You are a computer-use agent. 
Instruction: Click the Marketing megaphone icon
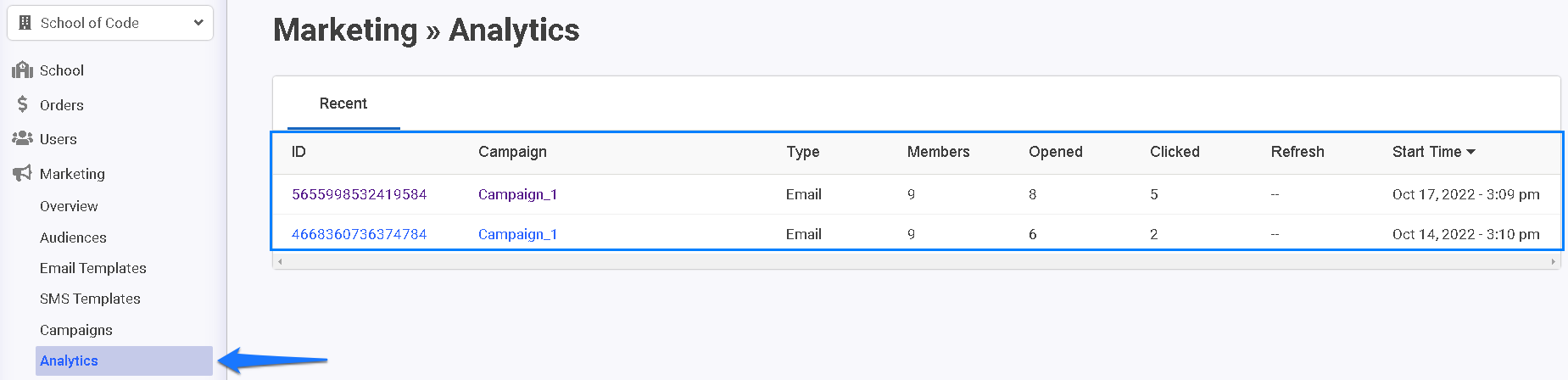tap(22, 173)
